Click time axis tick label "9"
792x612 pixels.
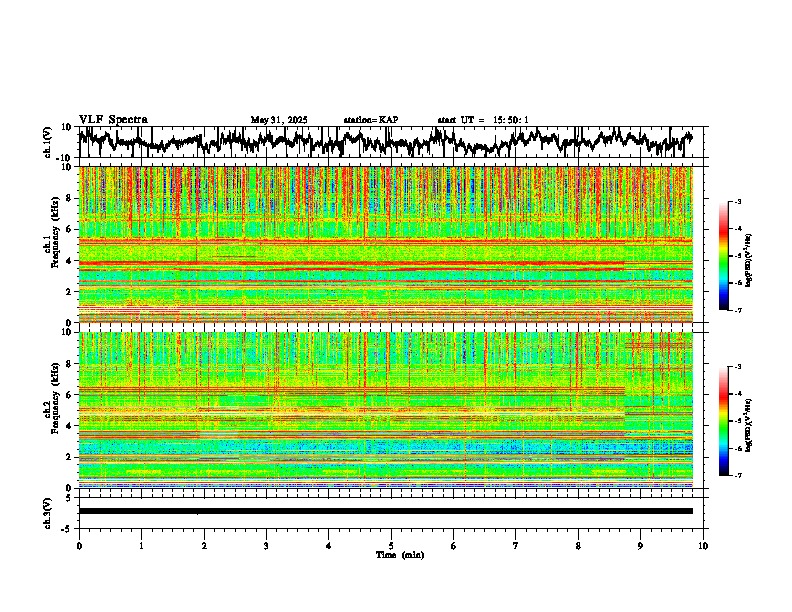[640, 546]
